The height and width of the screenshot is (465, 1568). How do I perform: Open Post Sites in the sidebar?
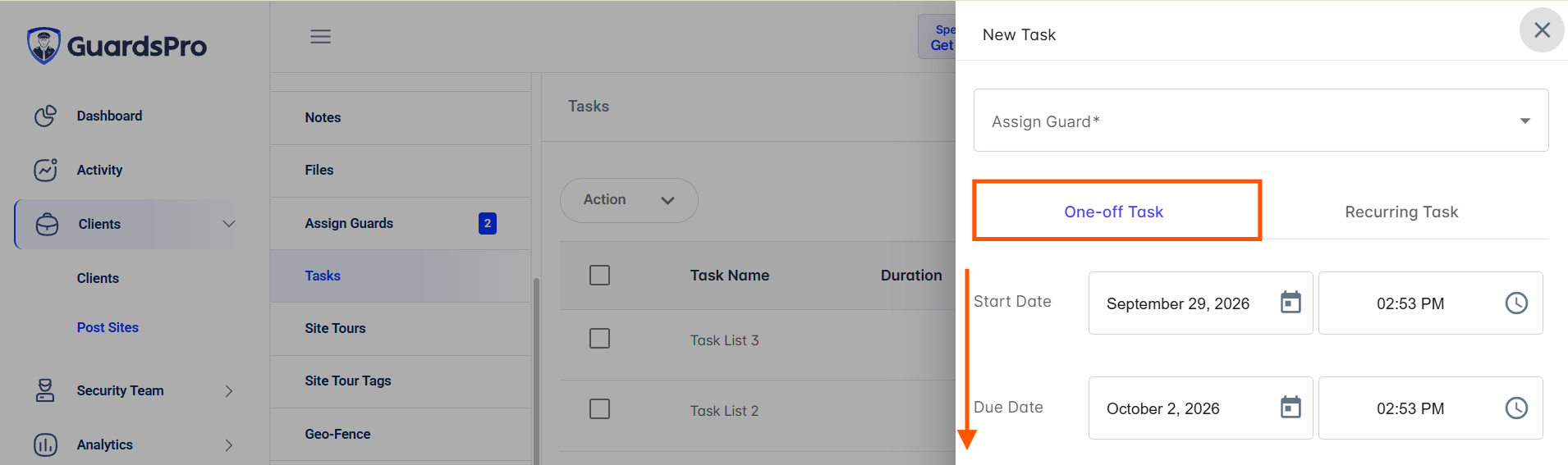tap(108, 327)
